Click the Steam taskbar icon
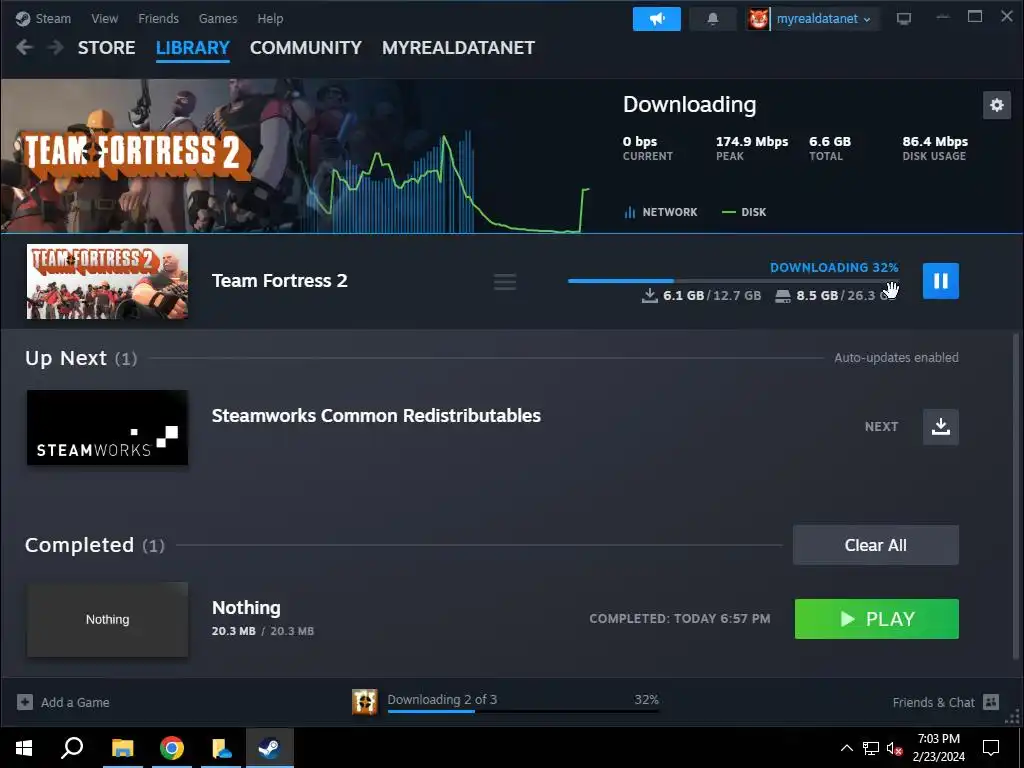This screenshot has width=1024, height=768. [269, 748]
